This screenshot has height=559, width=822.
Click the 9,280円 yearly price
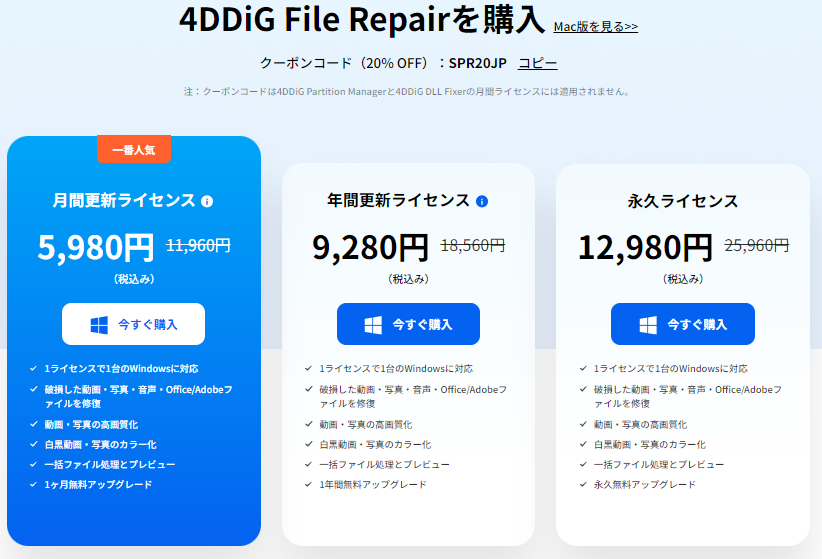(x=370, y=248)
